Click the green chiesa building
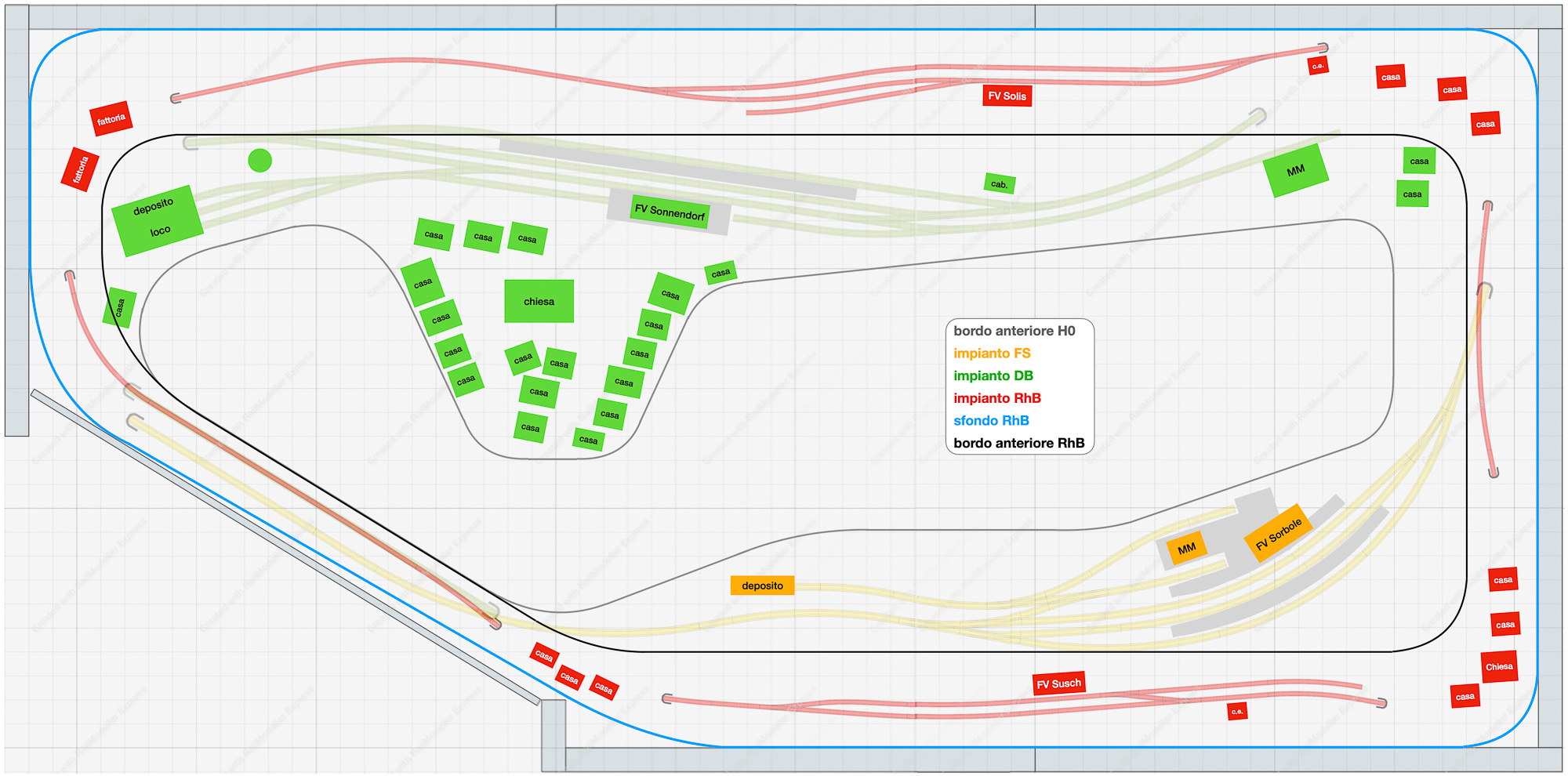The height and width of the screenshot is (776, 1568). point(539,302)
